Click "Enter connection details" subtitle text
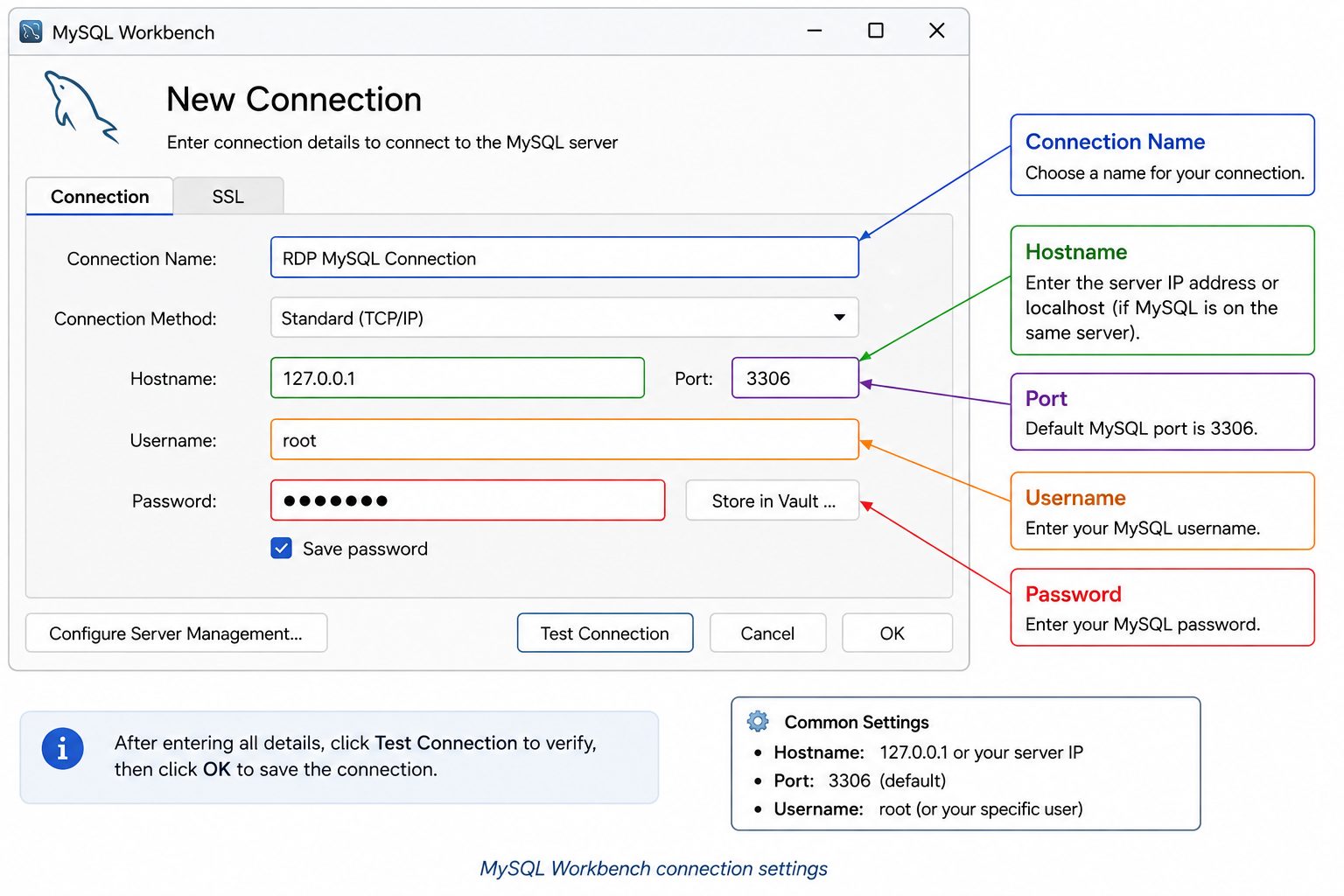The width and height of the screenshot is (1344, 896). (392, 143)
